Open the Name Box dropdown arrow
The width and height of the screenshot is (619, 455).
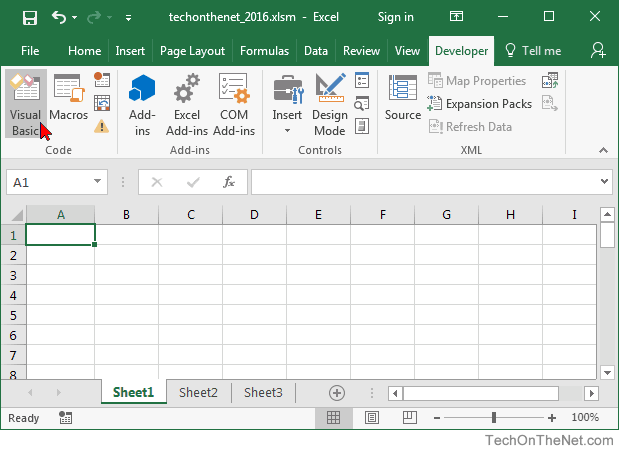click(98, 182)
